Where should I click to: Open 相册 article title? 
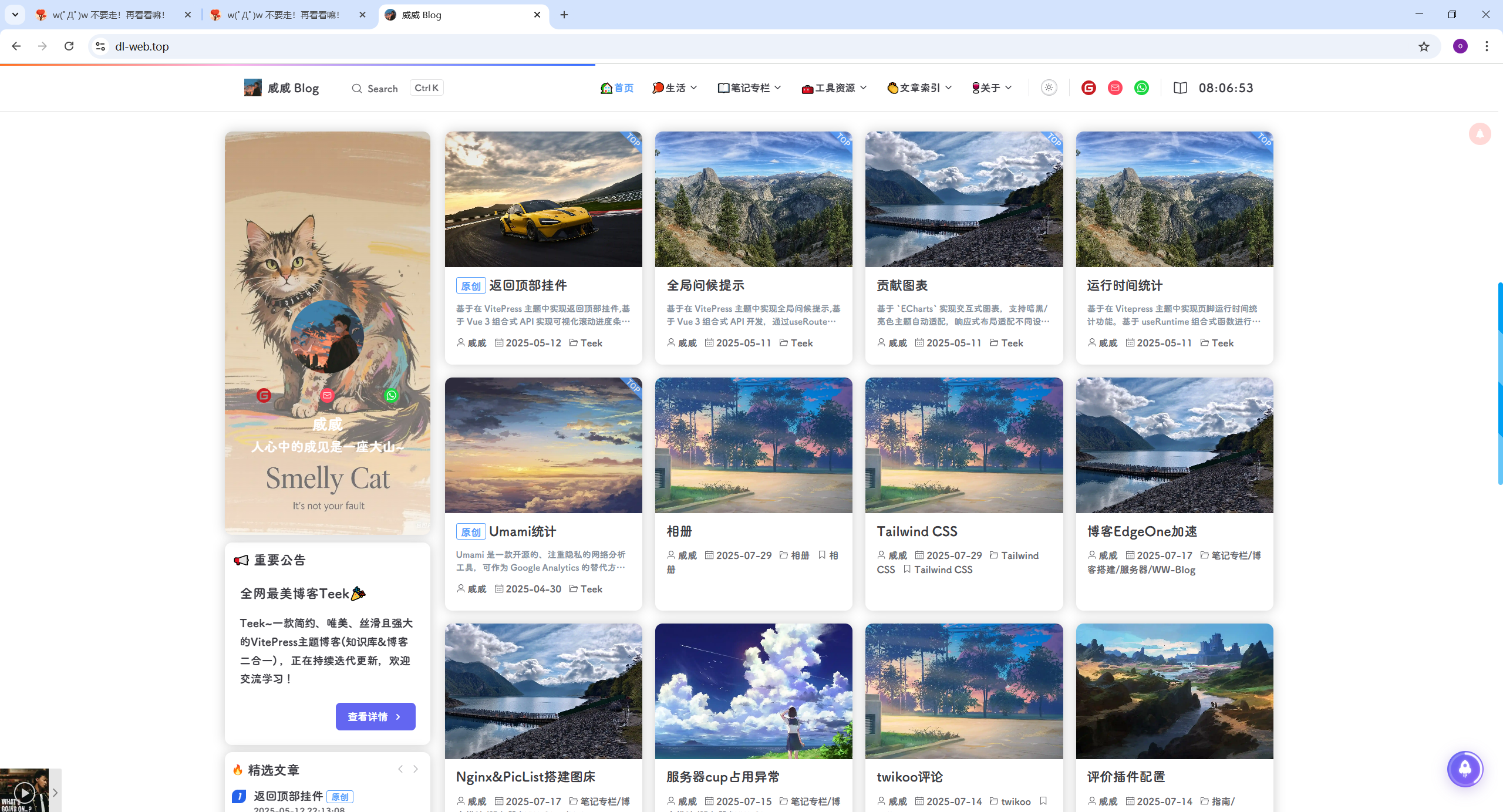(x=679, y=531)
